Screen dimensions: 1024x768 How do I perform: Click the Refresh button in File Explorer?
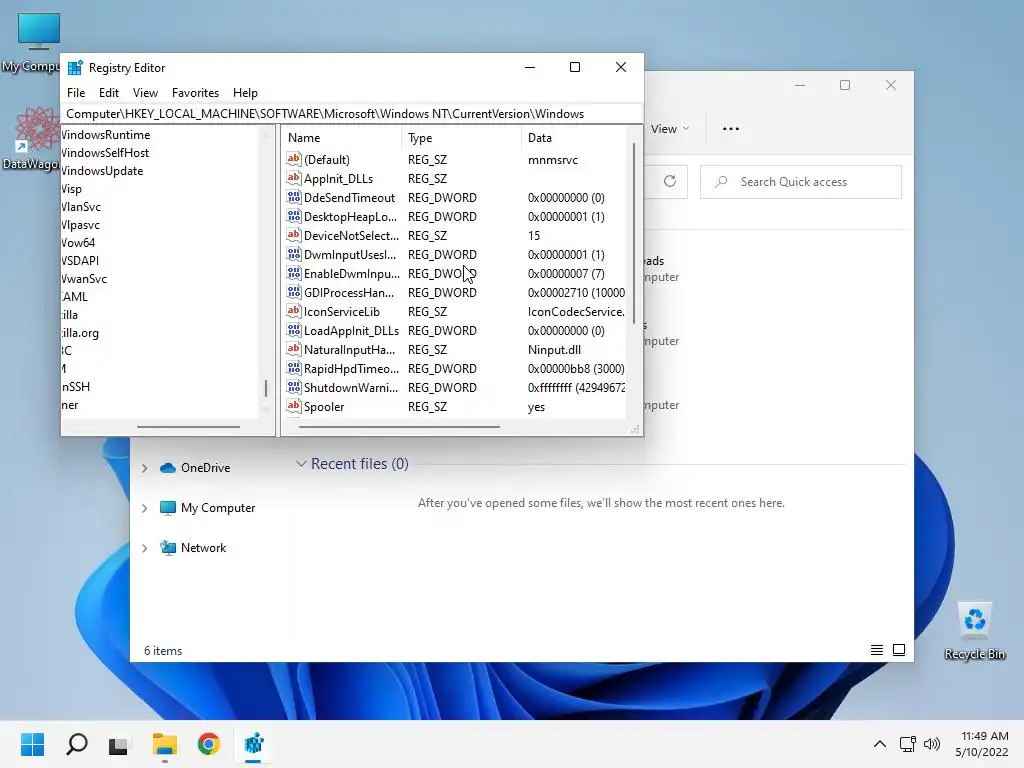coord(669,181)
